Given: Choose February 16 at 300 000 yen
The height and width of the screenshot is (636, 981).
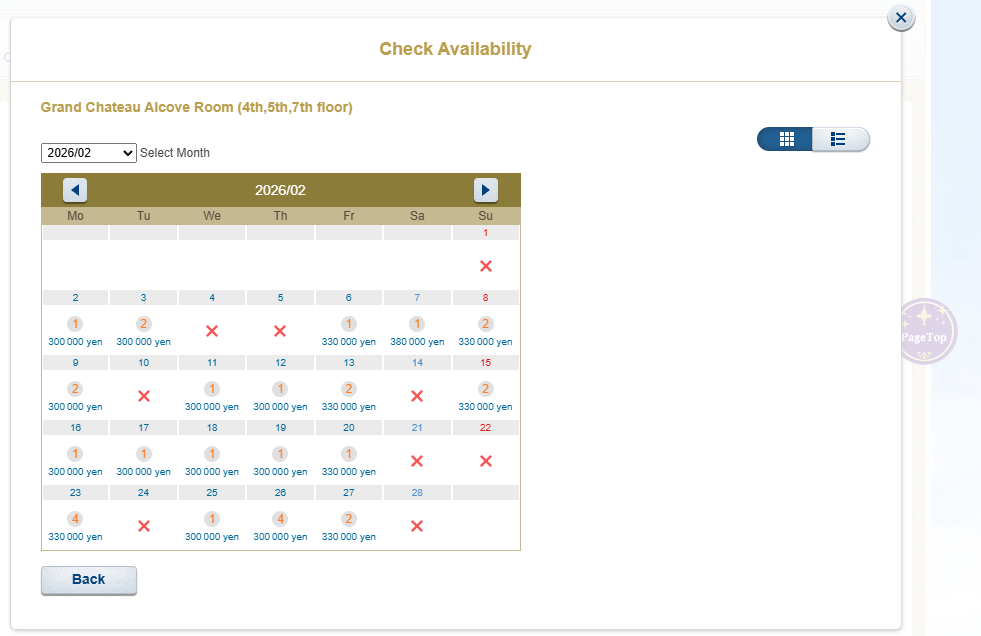Looking at the screenshot, I should pos(75,472).
